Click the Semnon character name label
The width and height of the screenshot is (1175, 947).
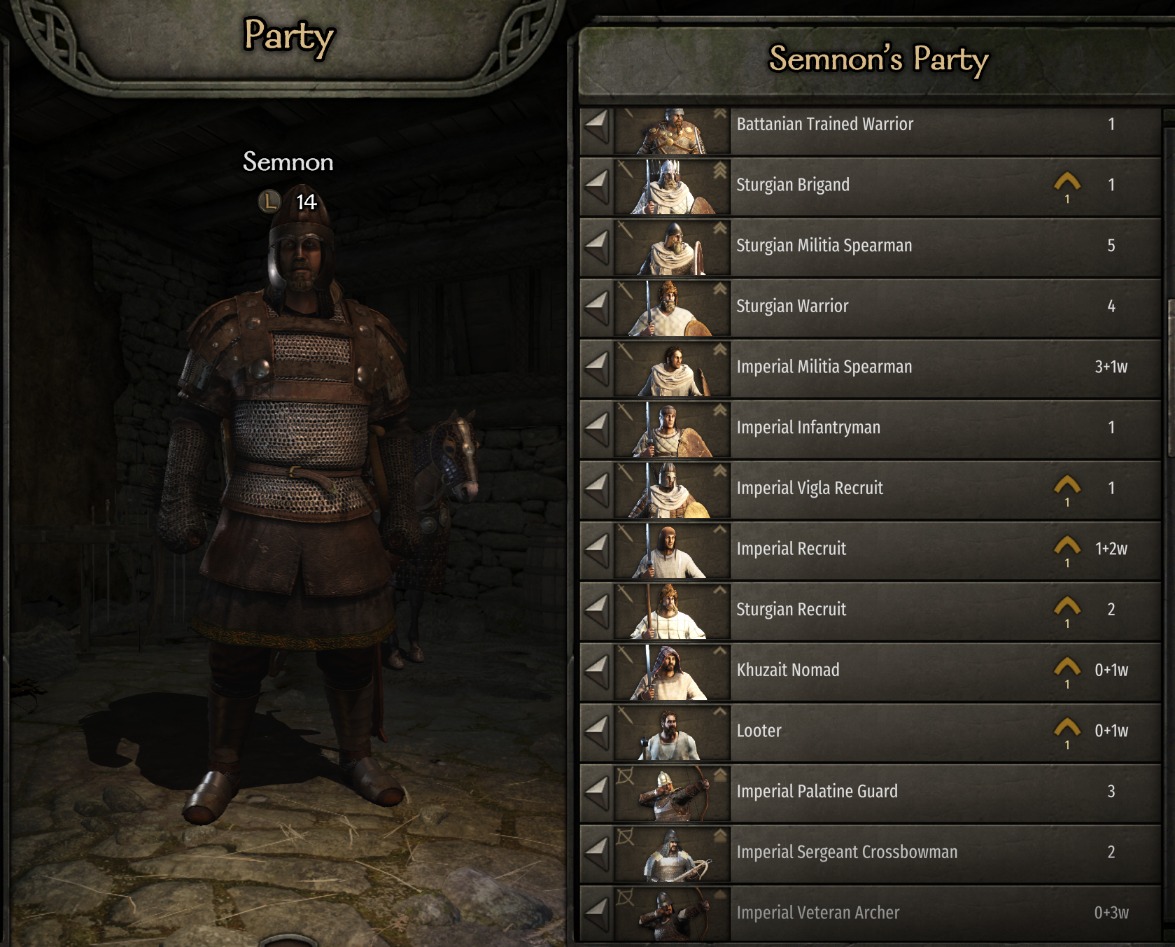(288, 162)
